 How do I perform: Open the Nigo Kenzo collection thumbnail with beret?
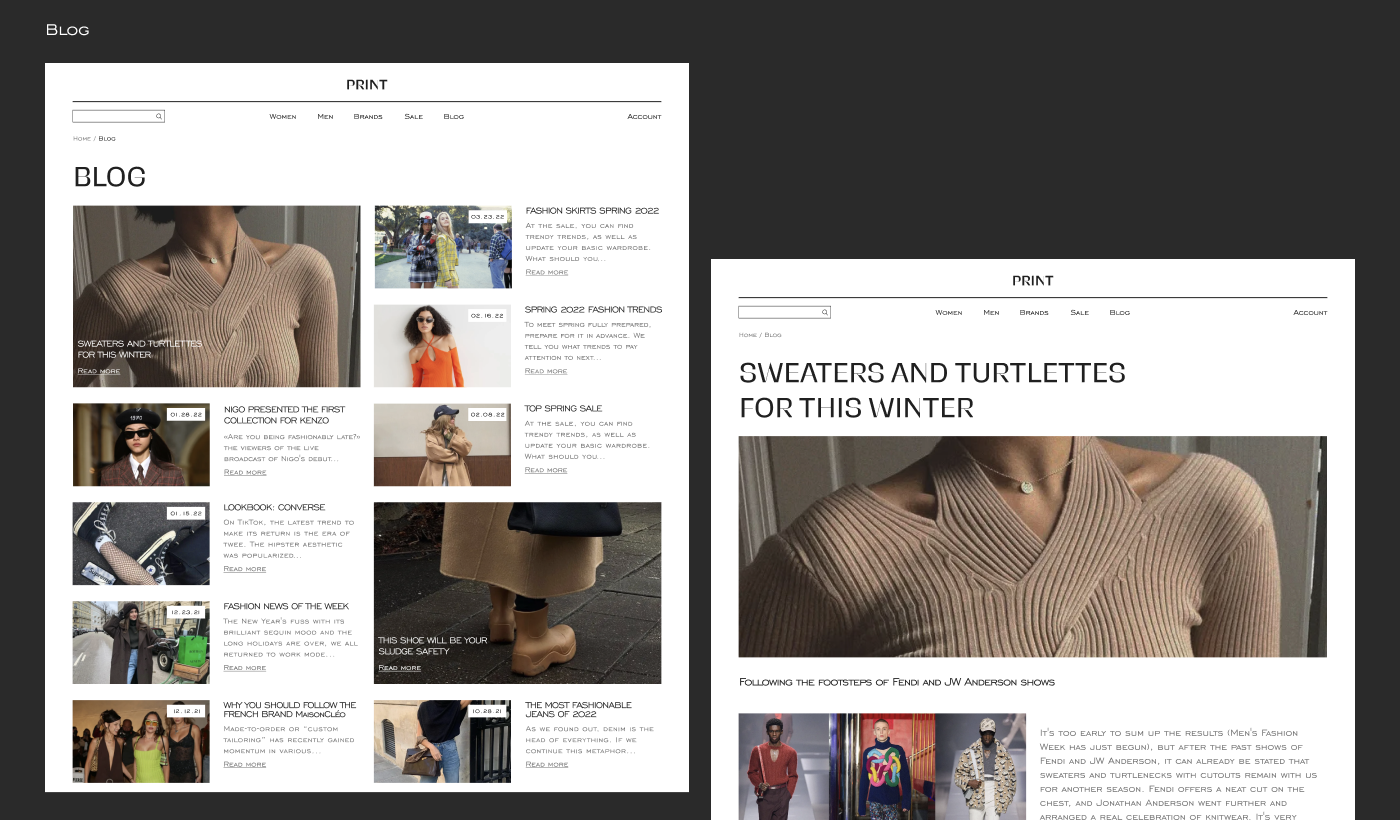coord(141,445)
